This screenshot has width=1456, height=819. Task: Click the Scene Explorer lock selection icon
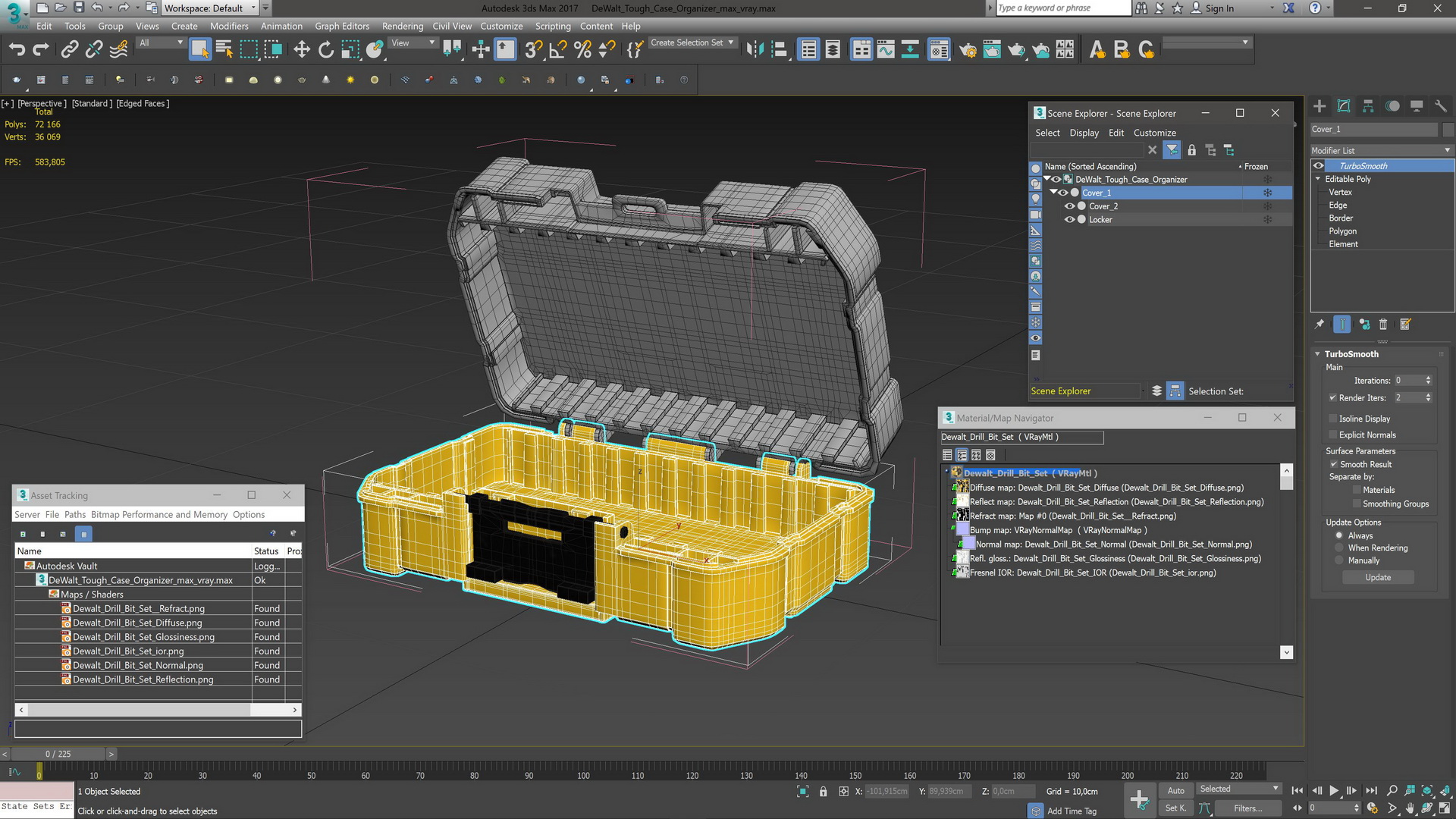1191,150
